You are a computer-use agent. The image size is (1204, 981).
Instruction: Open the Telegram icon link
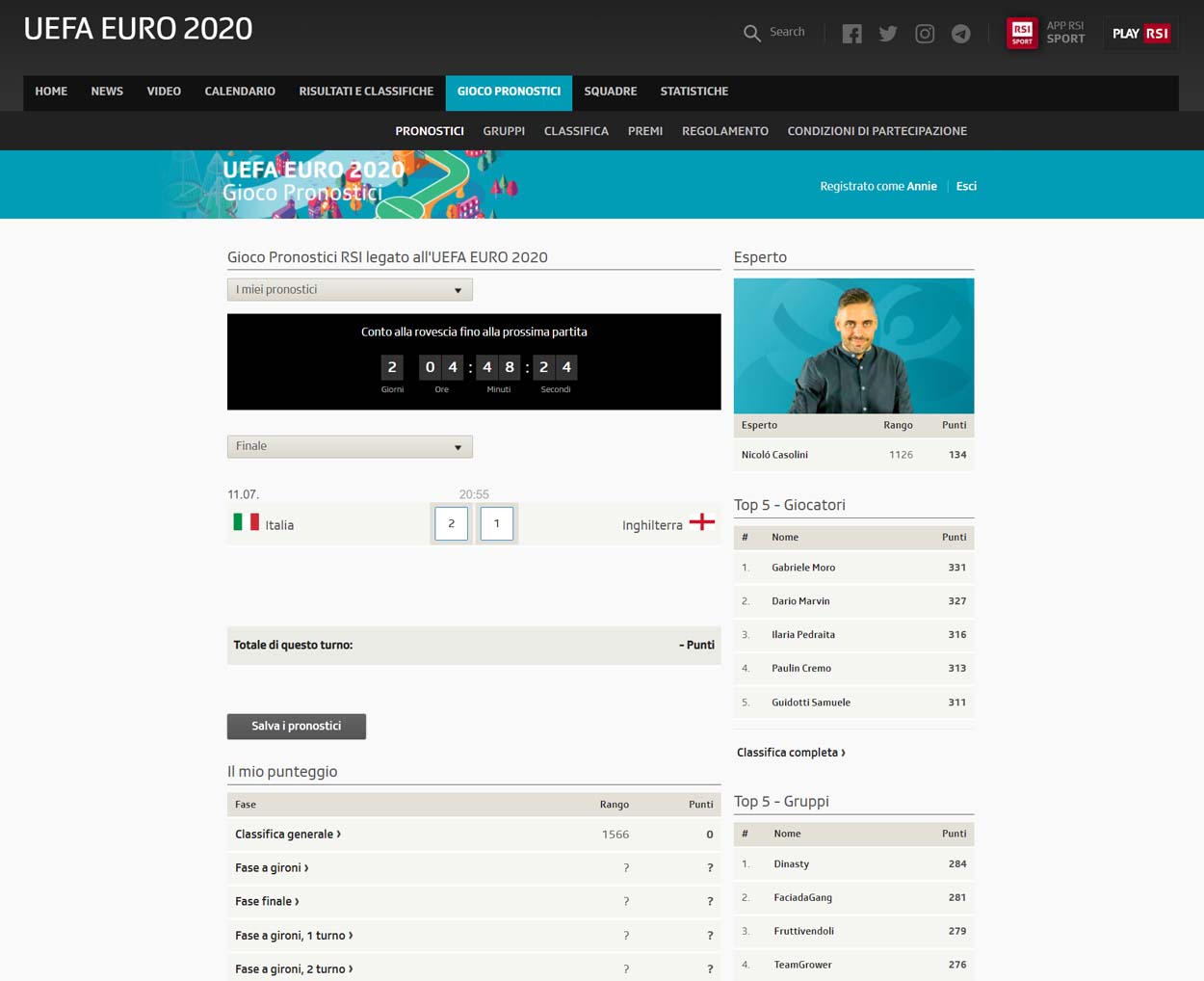(x=961, y=34)
